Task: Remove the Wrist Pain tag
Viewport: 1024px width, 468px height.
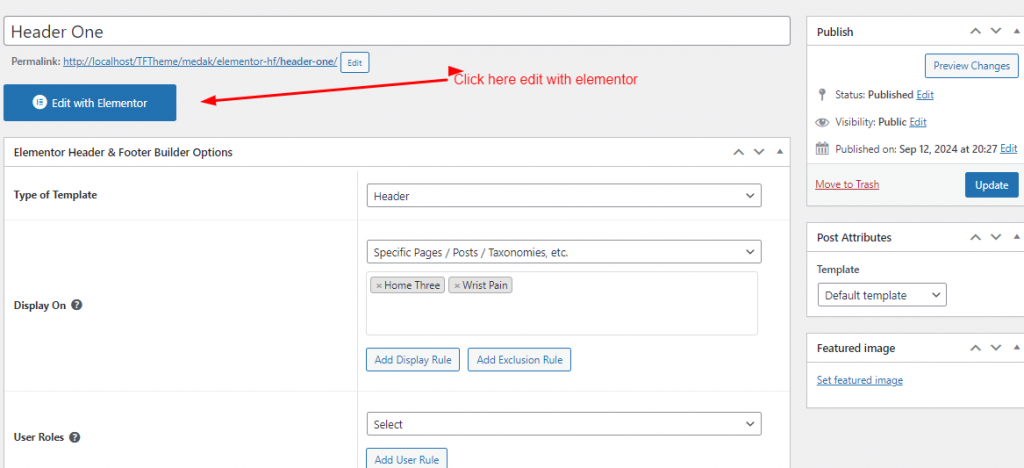Action: click(457, 286)
